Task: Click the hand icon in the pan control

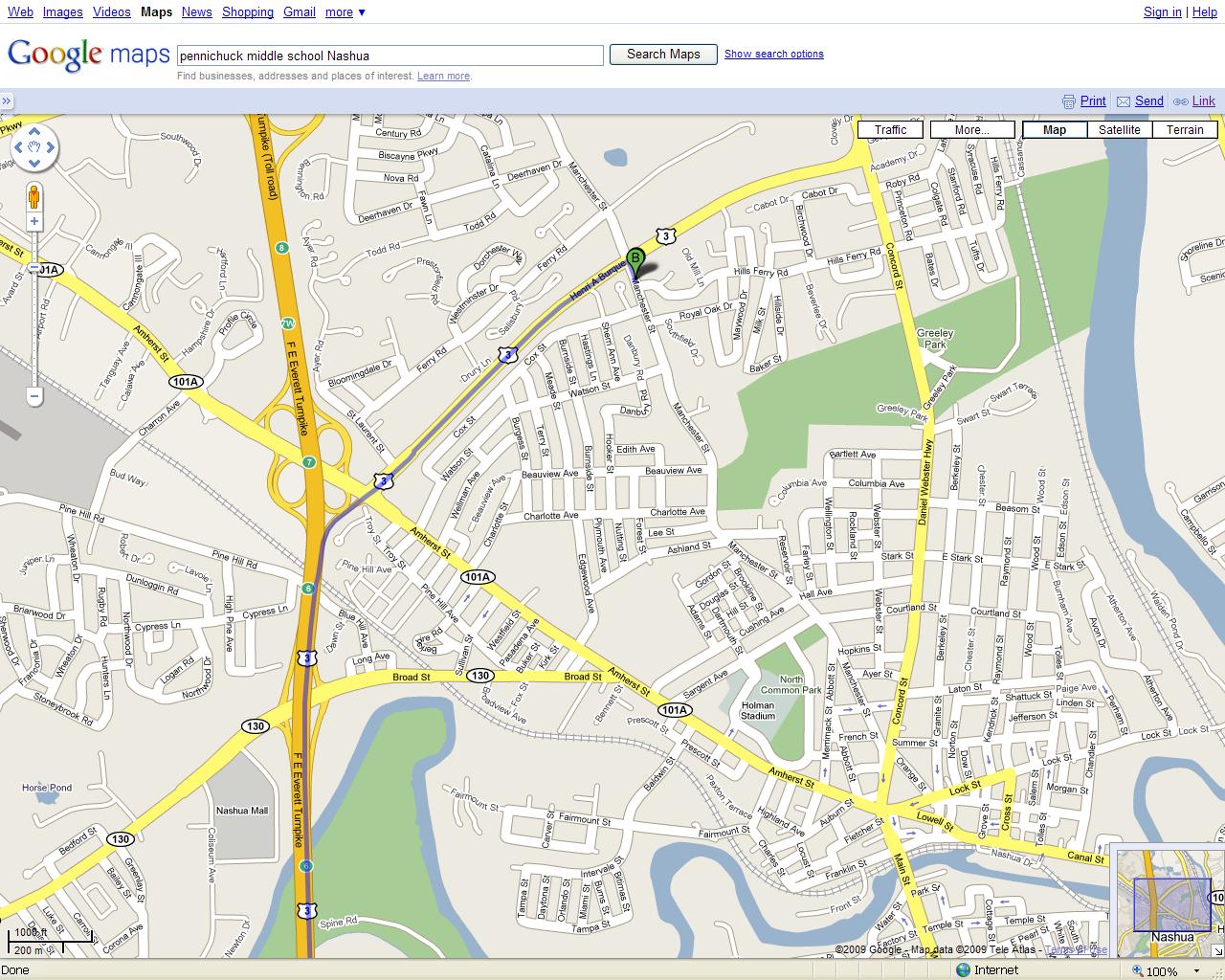Action: [x=34, y=147]
